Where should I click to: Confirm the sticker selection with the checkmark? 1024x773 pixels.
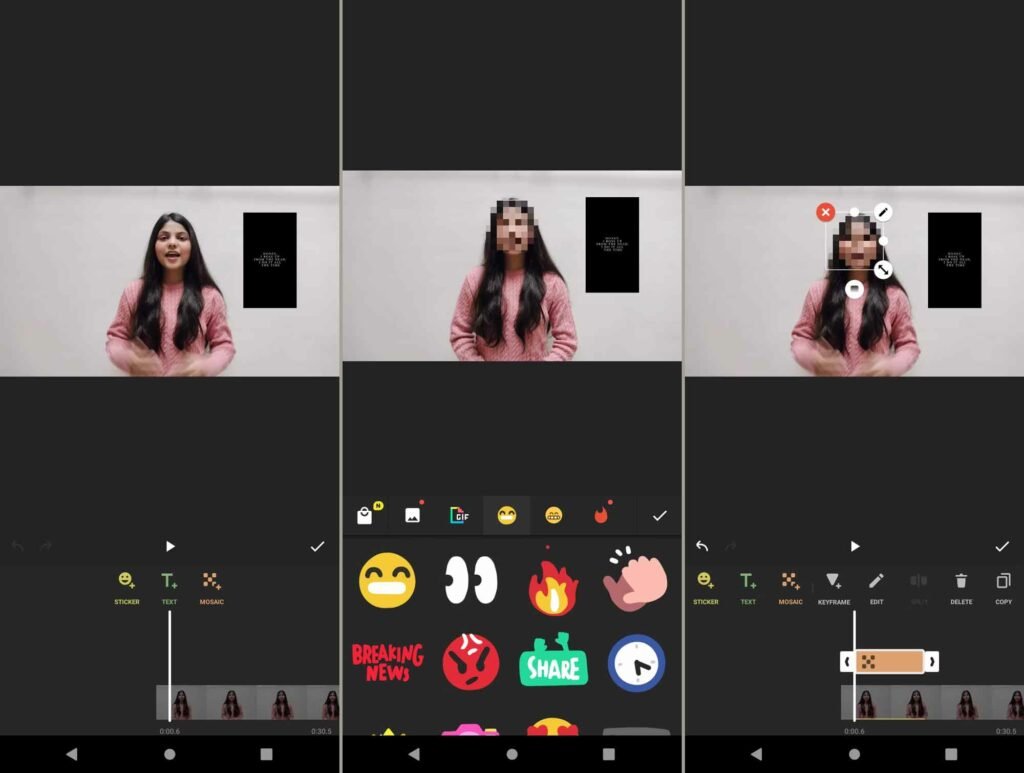tap(660, 516)
